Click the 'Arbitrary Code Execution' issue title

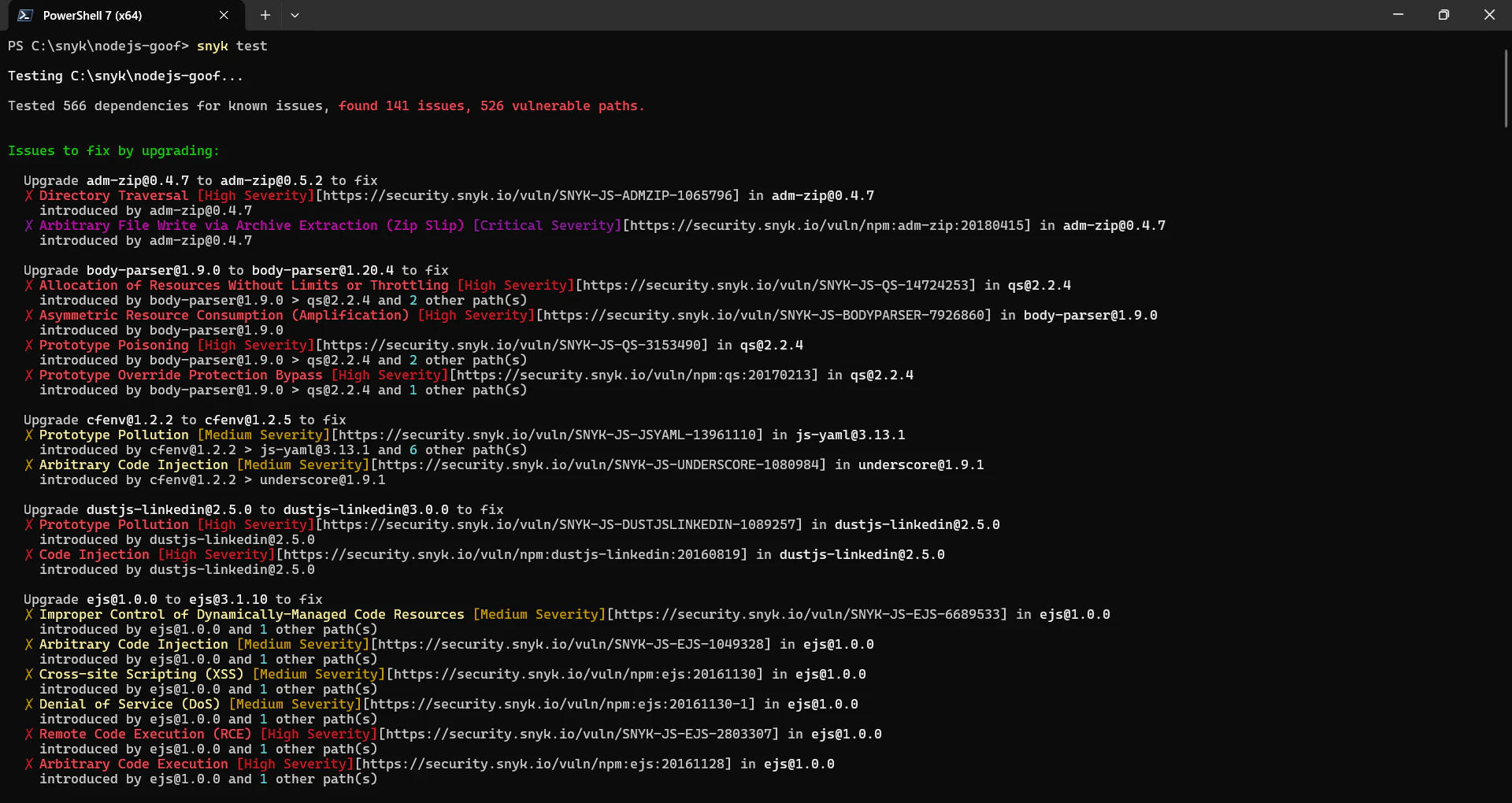coord(134,764)
